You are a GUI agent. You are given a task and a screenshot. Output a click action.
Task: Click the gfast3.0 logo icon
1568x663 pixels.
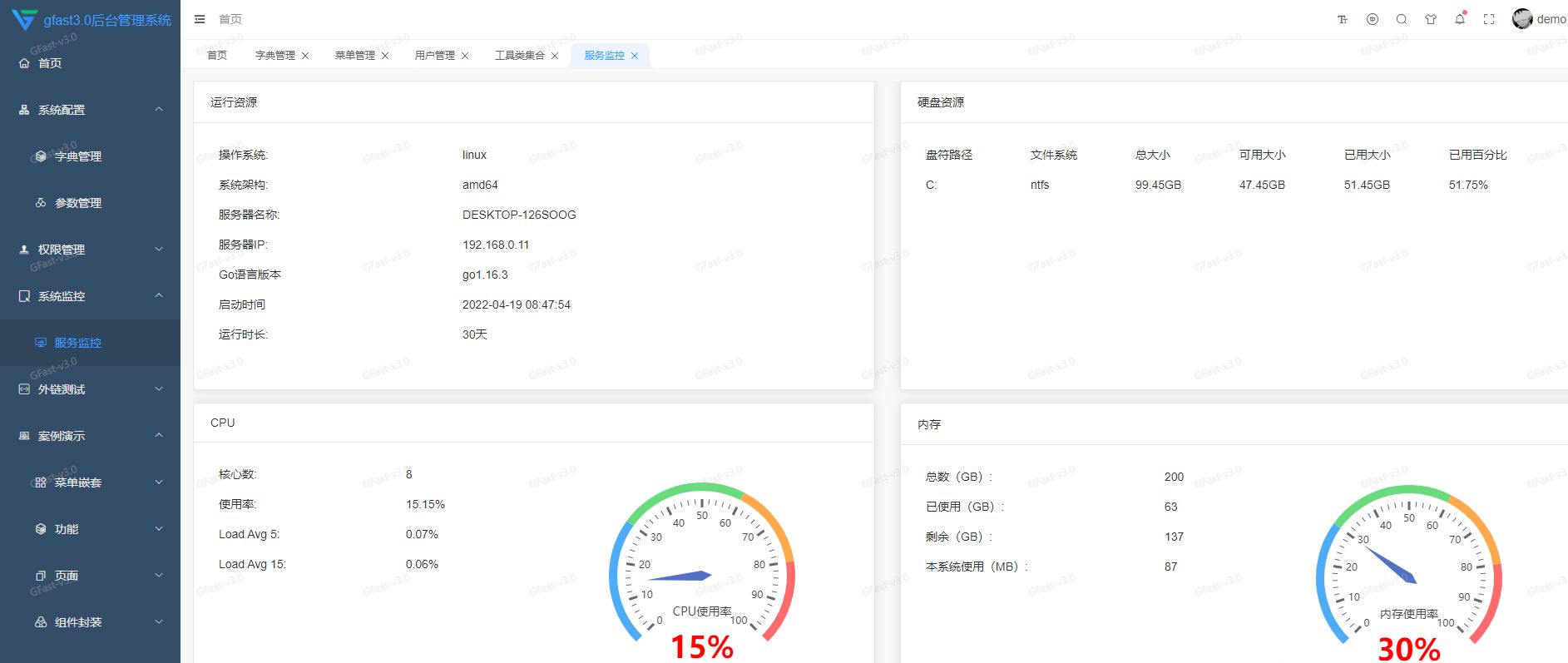[x=25, y=19]
